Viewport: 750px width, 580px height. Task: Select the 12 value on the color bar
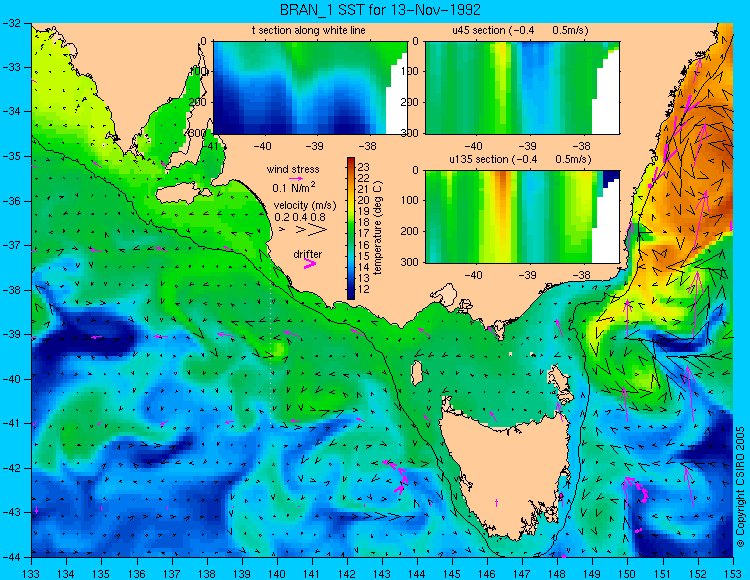point(364,289)
